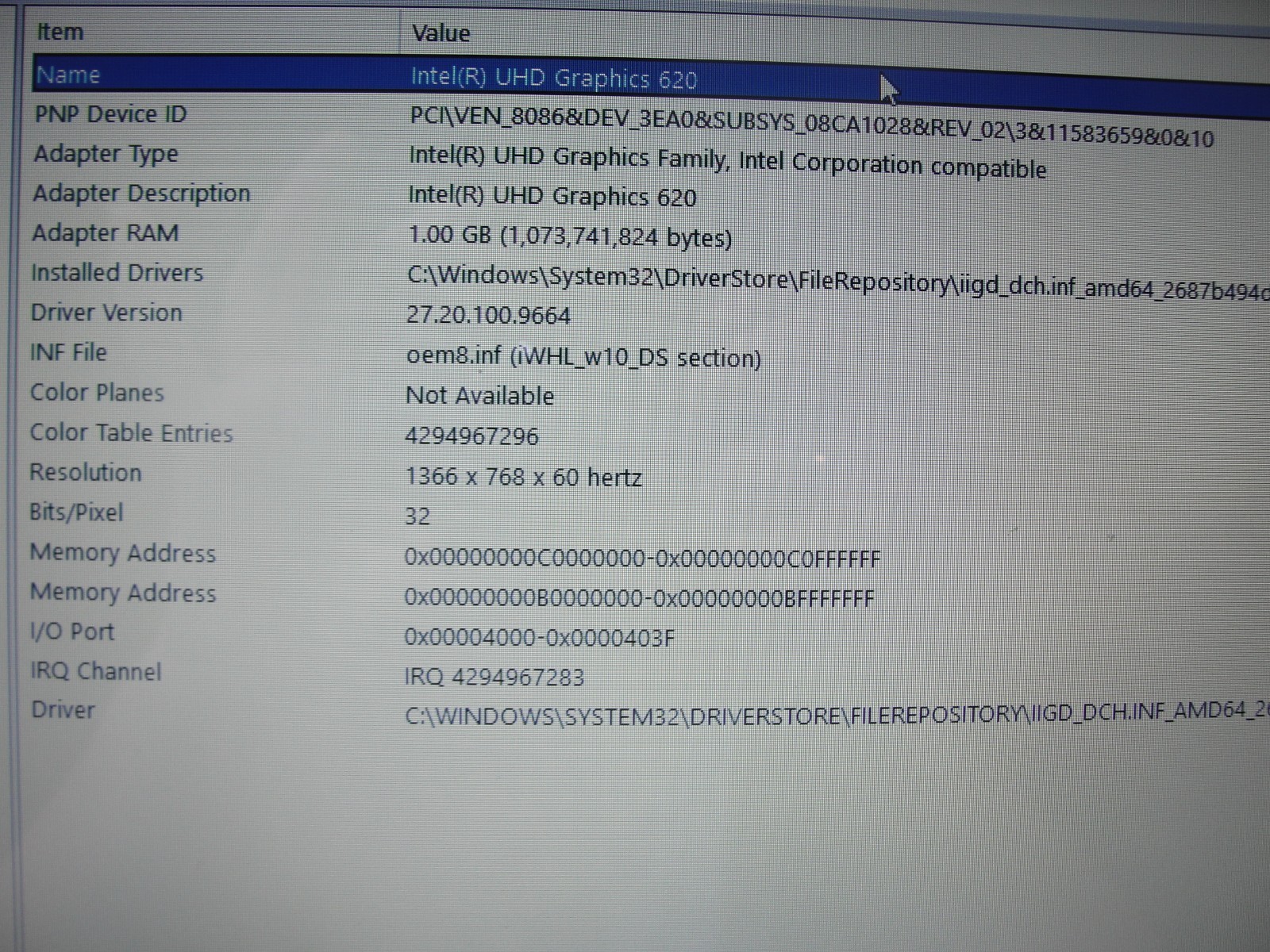Select the 'Intel(R) UHD Graphics 620' value in the Name row
The width and height of the screenshot is (1270, 952).
553,78
